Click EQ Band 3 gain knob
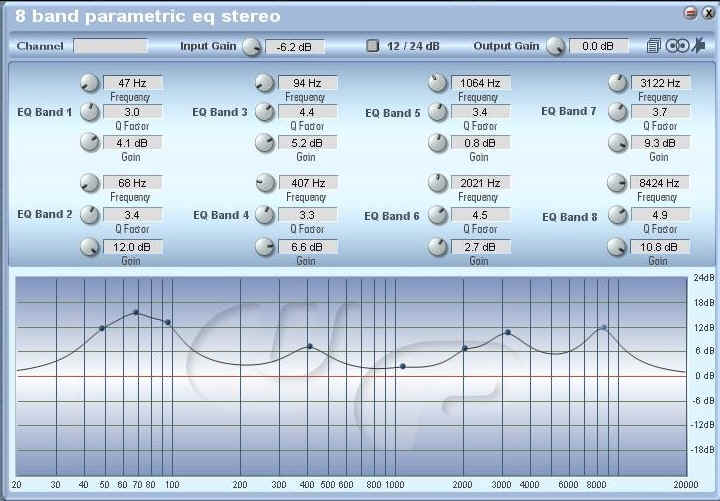Viewport: 720px width, 501px height. (264, 143)
